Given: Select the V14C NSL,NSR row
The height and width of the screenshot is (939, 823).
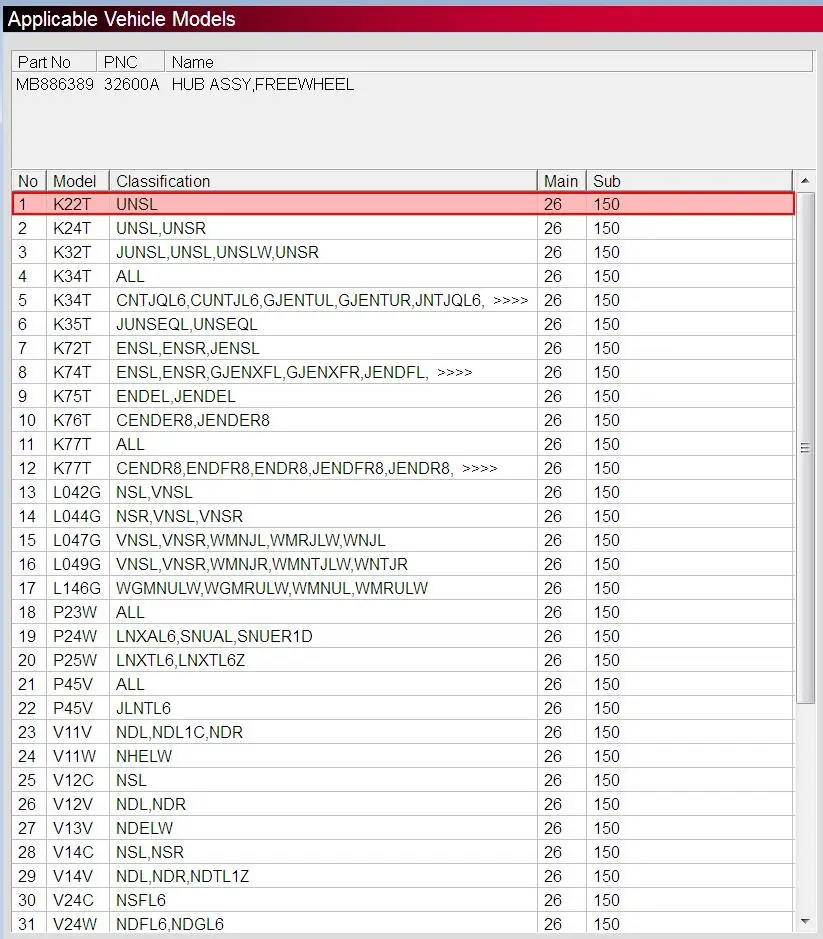Looking at the screenshot, I should 403,851.
